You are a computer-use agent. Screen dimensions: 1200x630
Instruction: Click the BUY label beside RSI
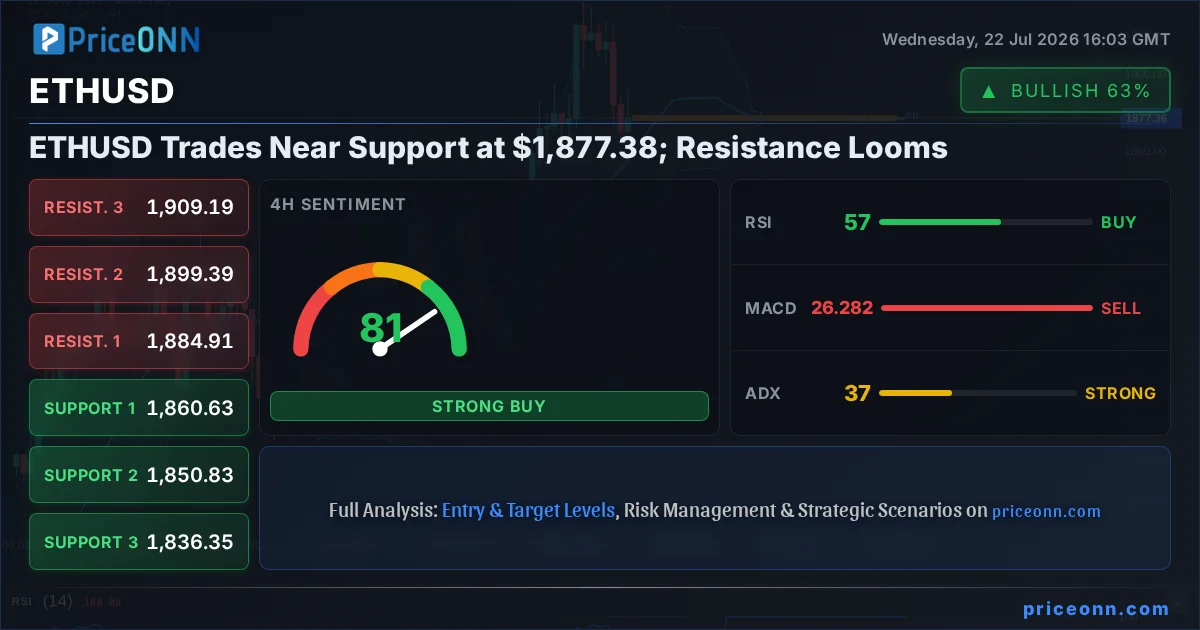[x=1119, y=222]
